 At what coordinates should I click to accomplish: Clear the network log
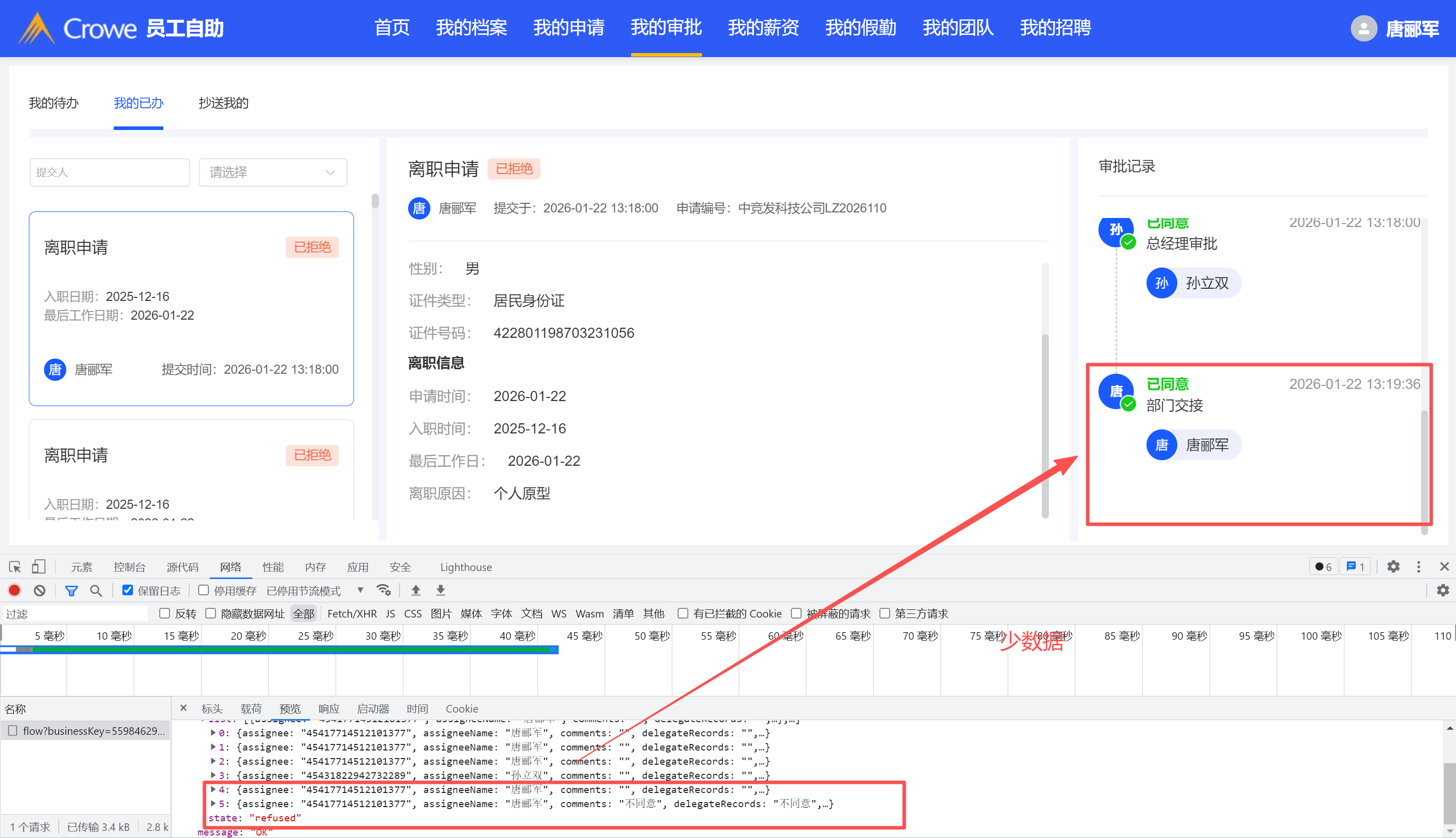tap(40, 591)
